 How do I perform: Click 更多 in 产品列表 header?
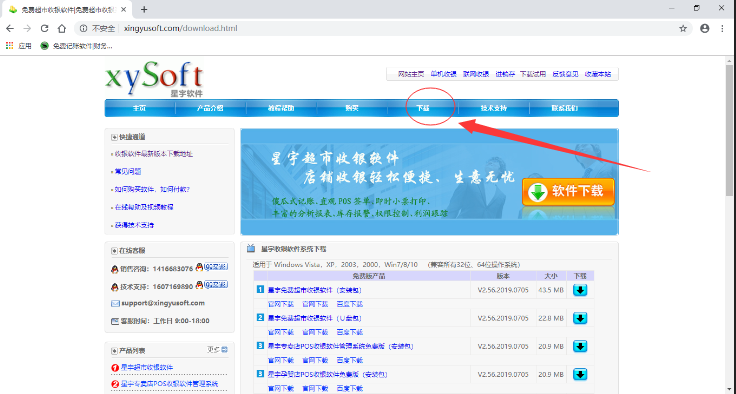pyautogui.click(x=217, y=349)
